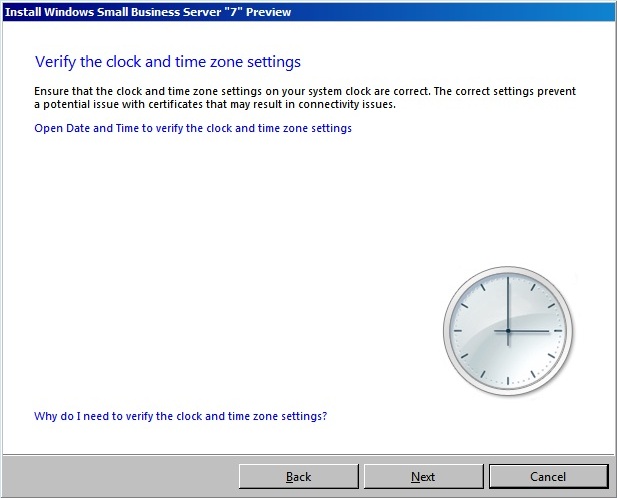Image resolution: width=617 pixels, height=498 pixels.
Task: Click the paragraph about certificates and connectivity issues
Action: (x=305, y=98)
